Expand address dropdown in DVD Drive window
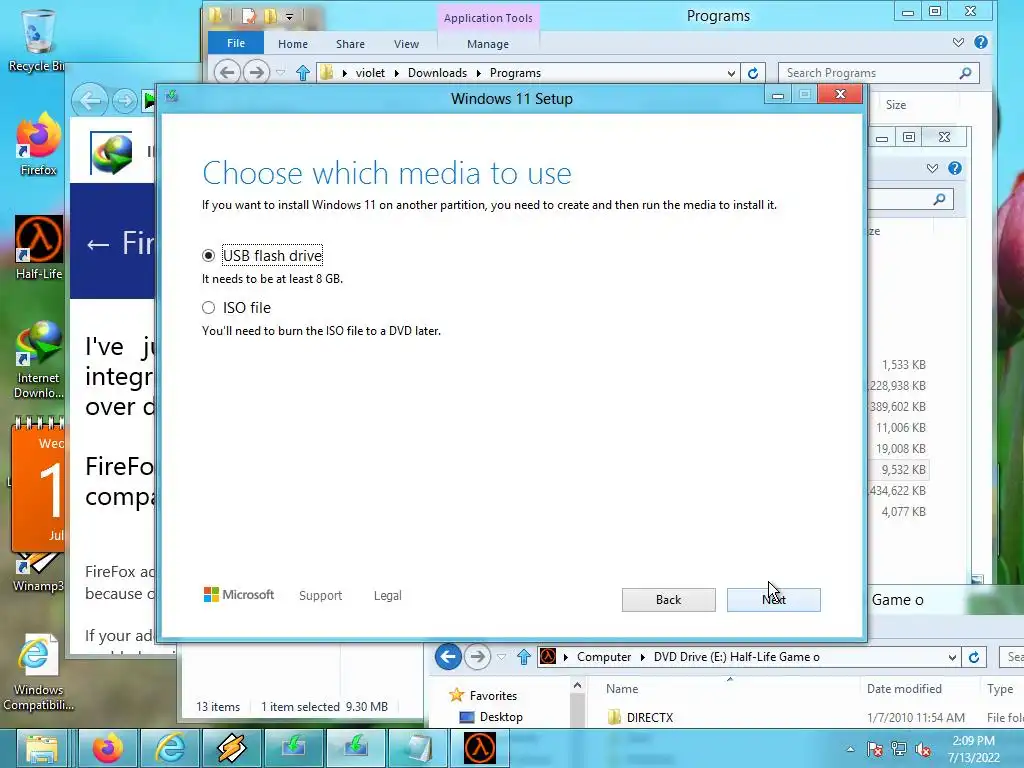The height and width of the screenshot is (768, 1024). (x=952, y=657)
